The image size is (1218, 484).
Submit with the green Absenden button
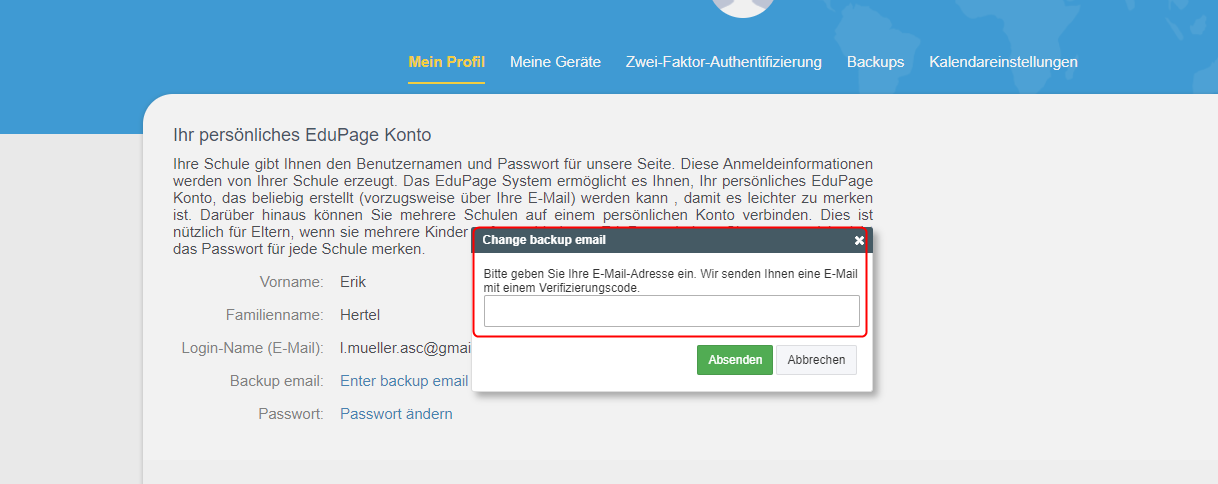[735, 360]
